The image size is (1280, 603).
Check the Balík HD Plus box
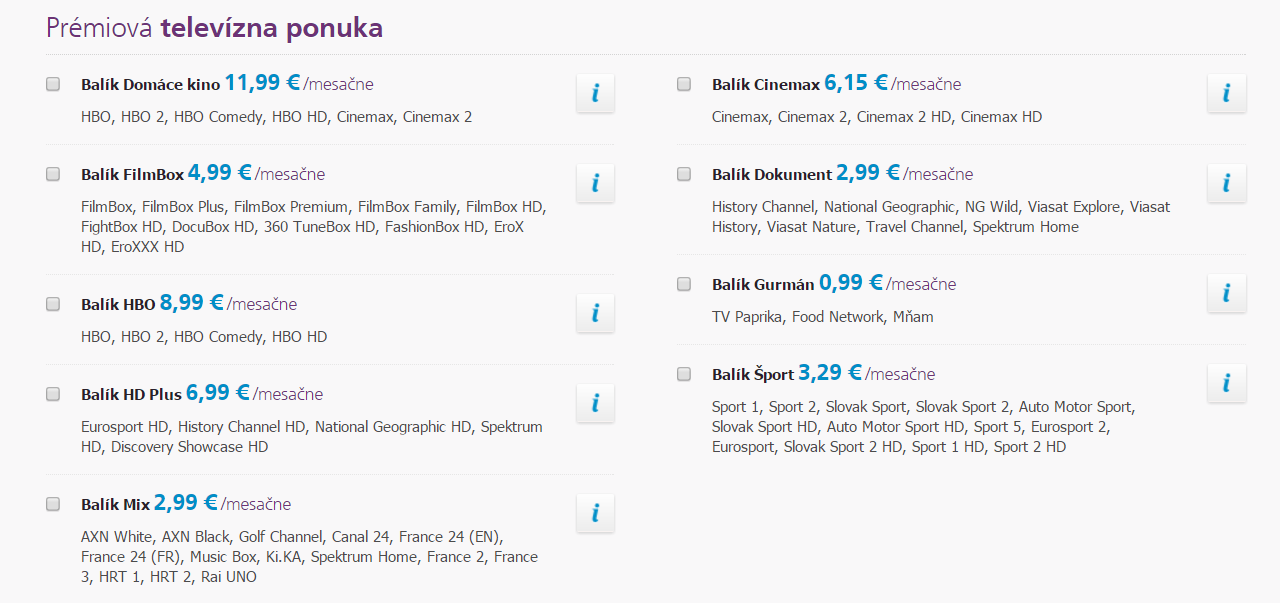pos(53,394)
